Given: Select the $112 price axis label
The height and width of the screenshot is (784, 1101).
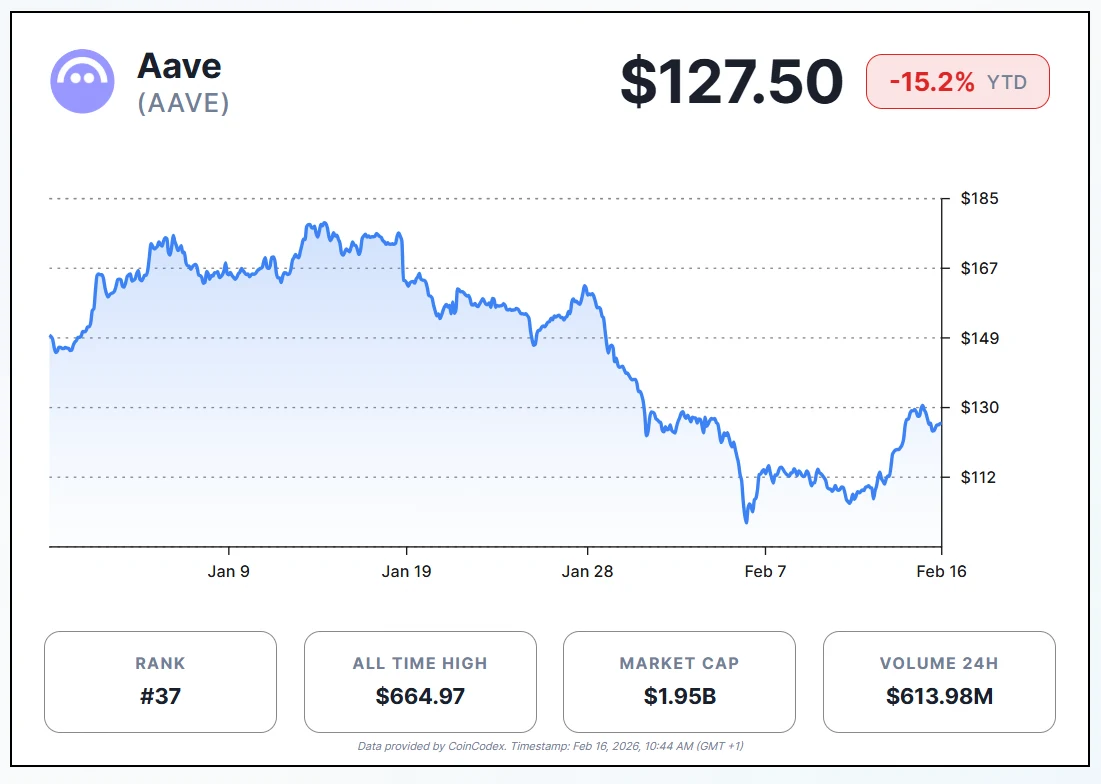Looking at the screenshot, I should click(979, 477).
